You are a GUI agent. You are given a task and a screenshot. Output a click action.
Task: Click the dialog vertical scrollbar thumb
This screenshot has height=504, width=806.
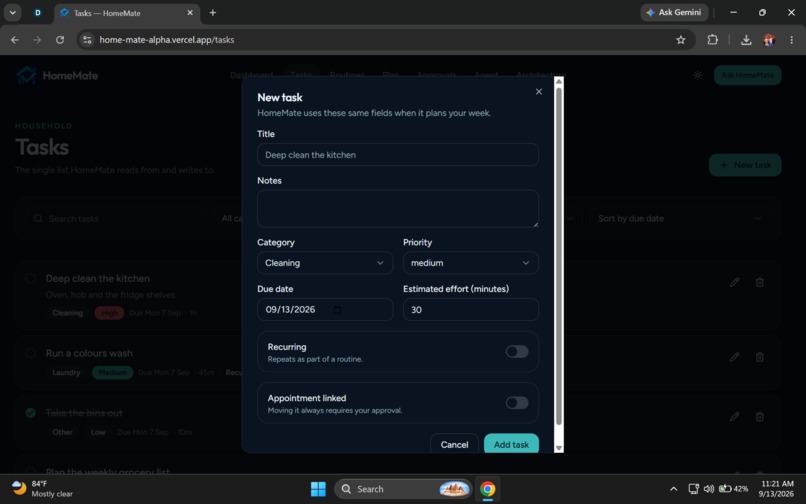click(559, 256)
